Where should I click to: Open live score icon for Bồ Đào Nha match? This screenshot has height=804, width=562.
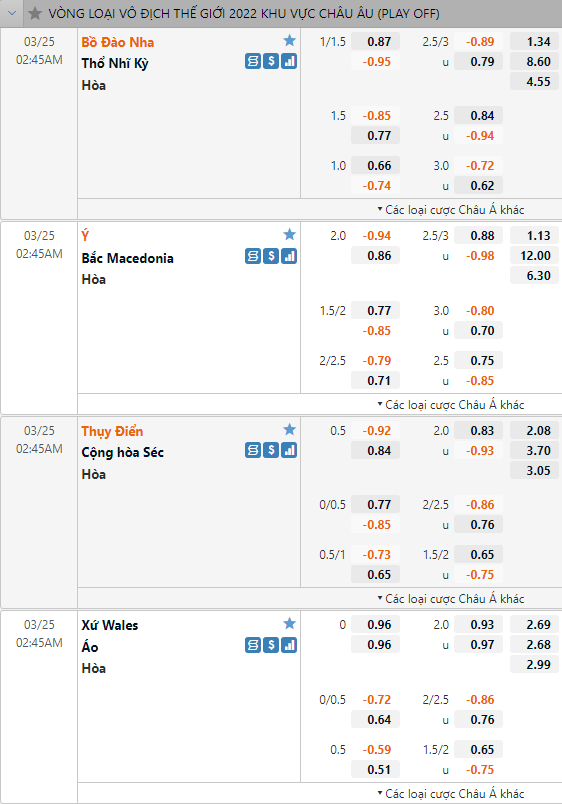(253, 62)
